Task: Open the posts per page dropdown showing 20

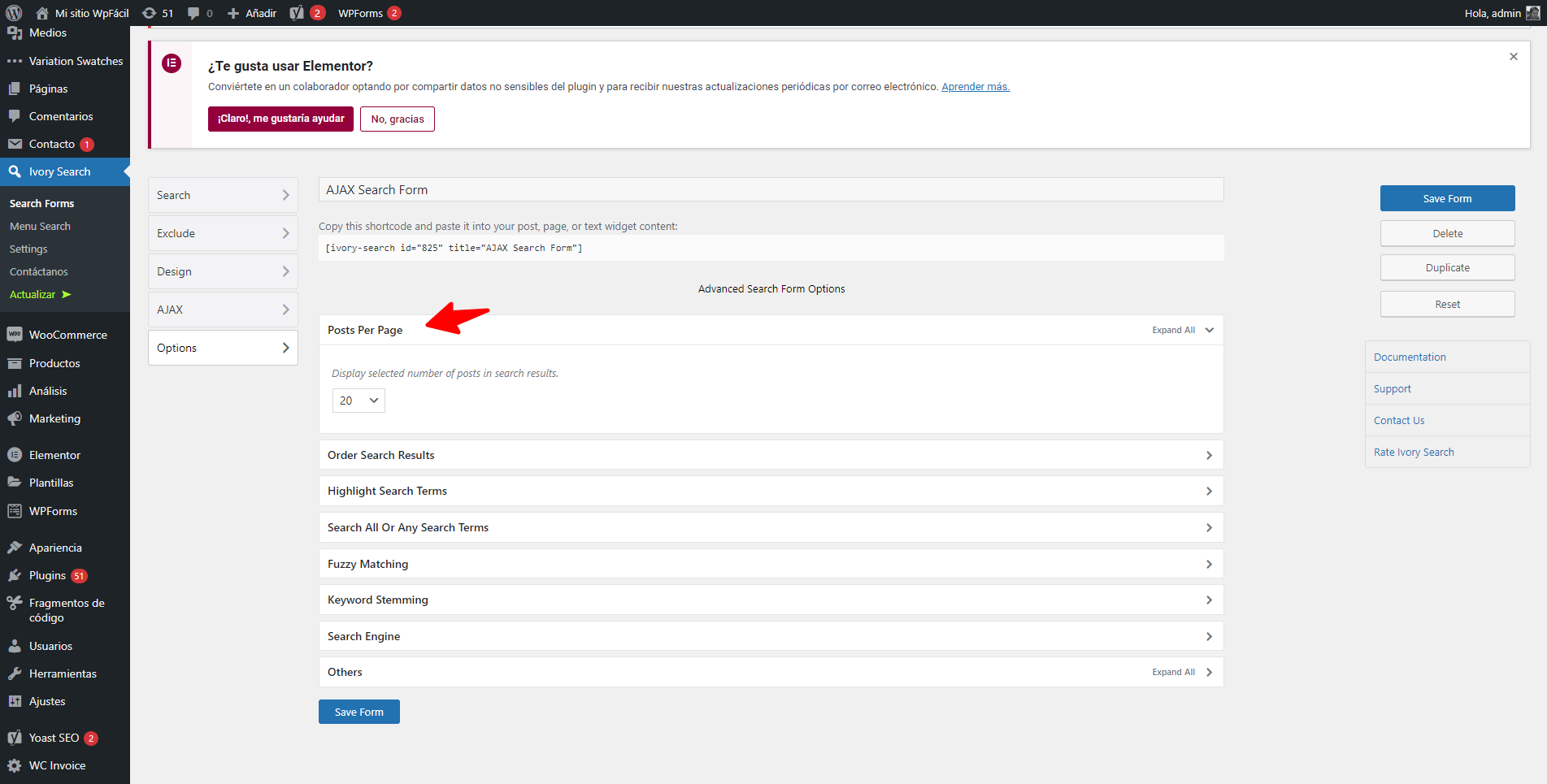Action: pos(359,401)
